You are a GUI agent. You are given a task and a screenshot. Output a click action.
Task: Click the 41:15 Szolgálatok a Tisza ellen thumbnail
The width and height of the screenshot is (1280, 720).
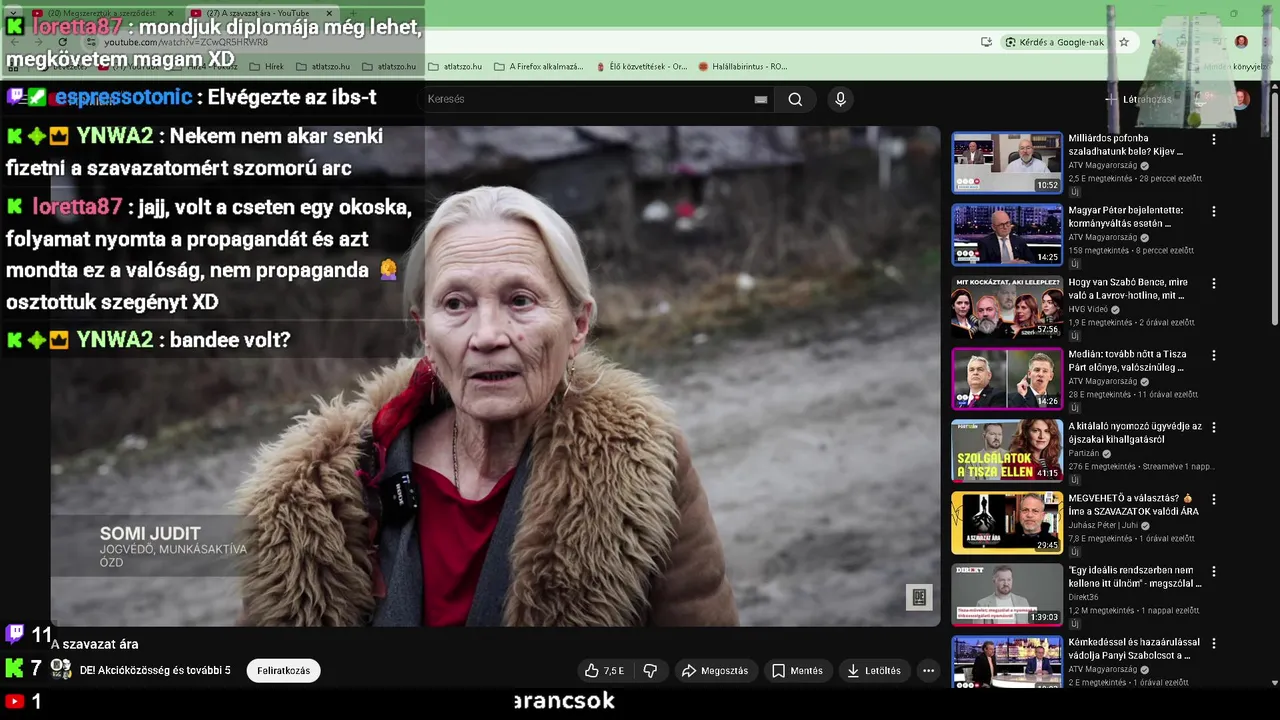pyautogui.click(x=1007, y=450)
